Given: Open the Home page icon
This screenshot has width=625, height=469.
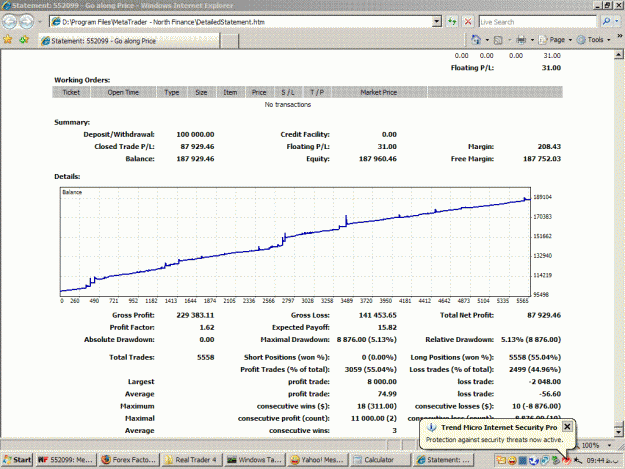Looking at the screenshot, I should pos(476,39).
